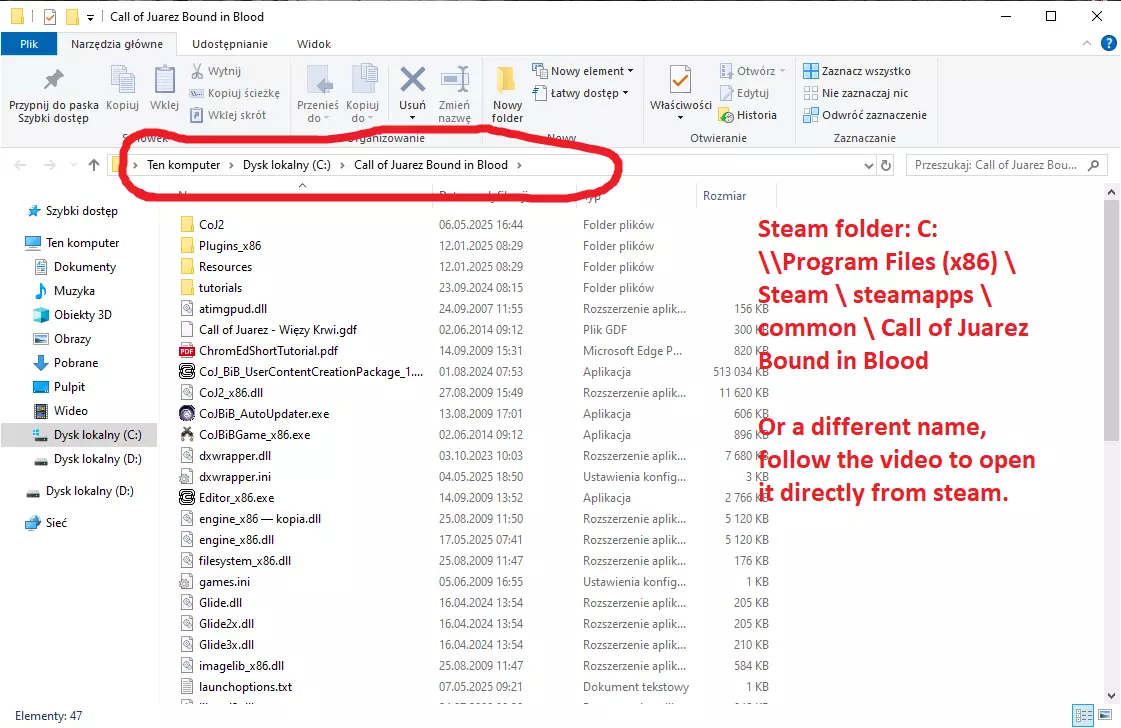Viewport: 1121px width, 728px height.
Task: Click the Otwórz button
Action: [x=752, y=71]
